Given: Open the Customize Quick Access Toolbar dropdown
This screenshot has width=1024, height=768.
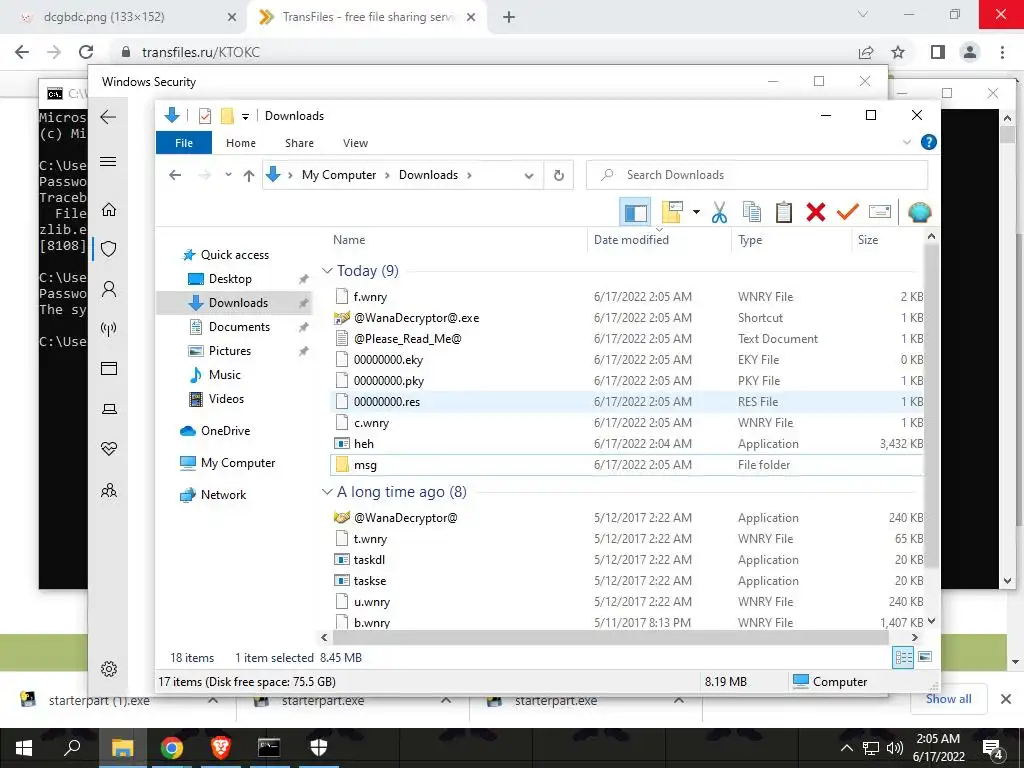Looking at the screenshot, I should click(246, 117).
